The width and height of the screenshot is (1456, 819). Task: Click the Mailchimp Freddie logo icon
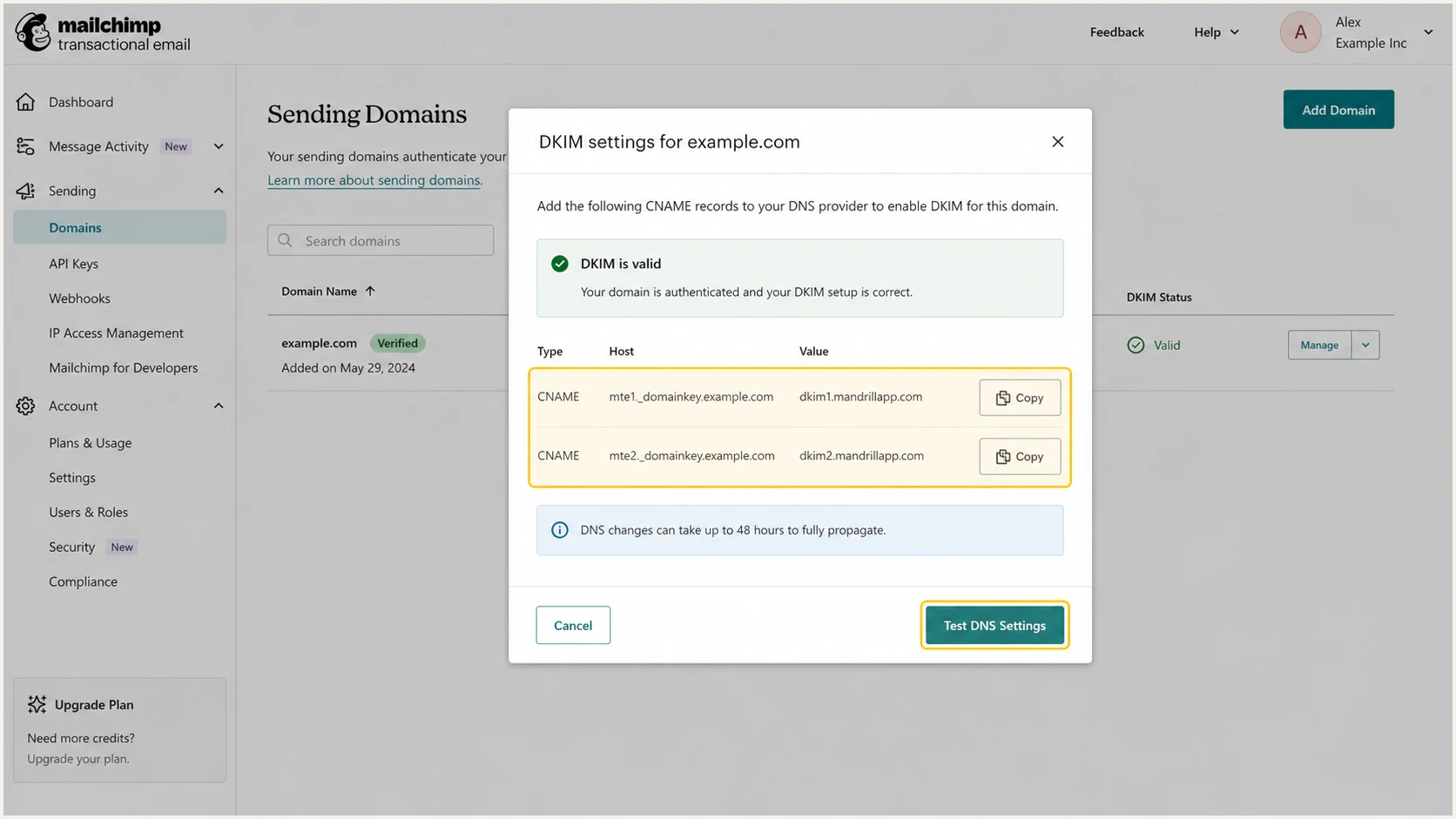pos(33,32)
